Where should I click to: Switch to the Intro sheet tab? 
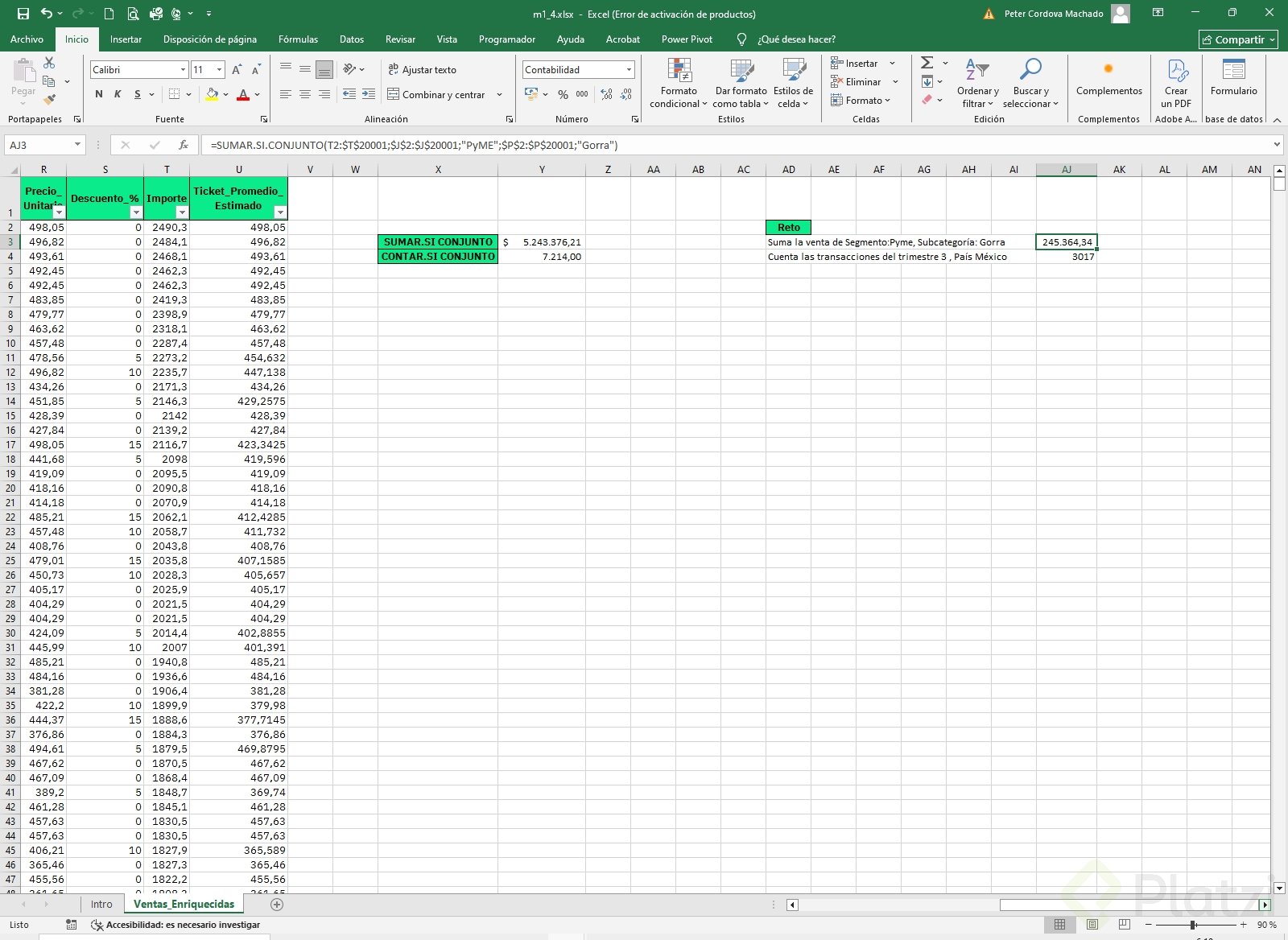coord(101,905)
